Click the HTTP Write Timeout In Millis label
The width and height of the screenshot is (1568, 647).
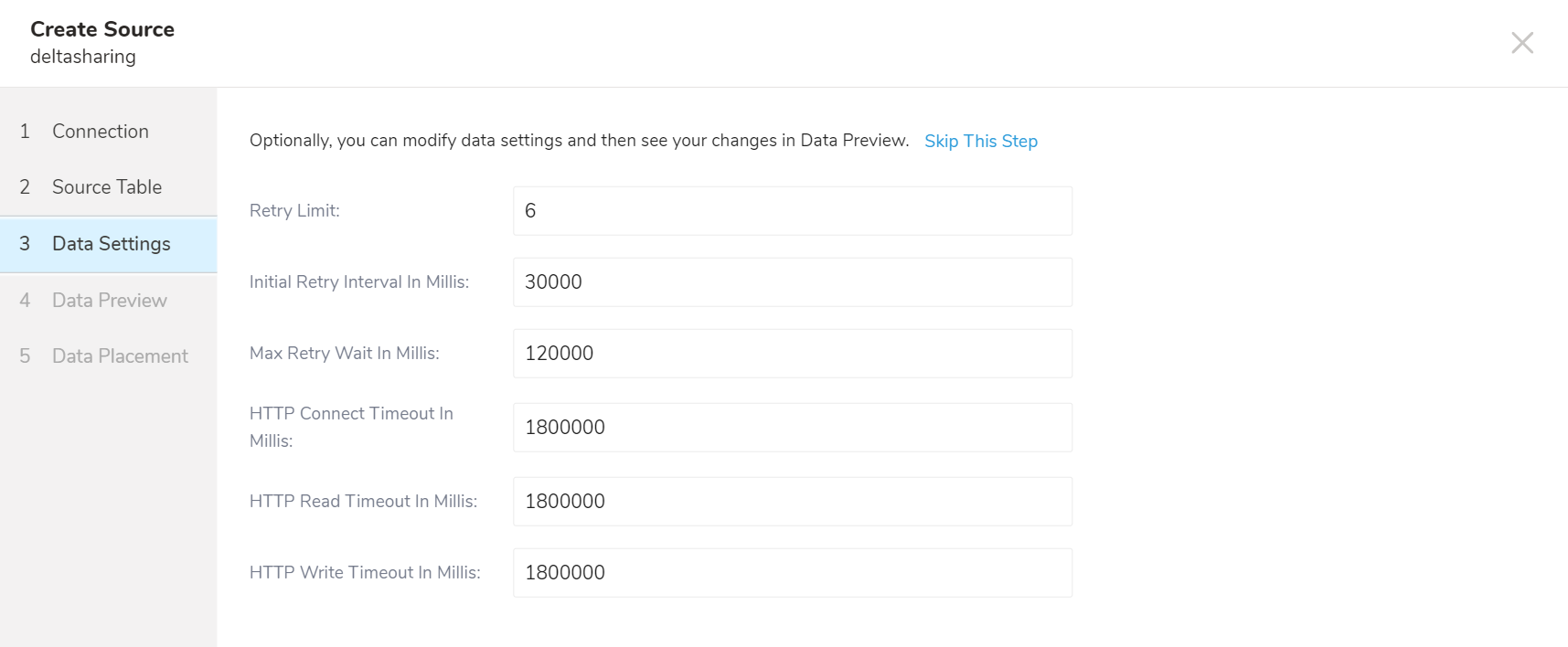365,573
